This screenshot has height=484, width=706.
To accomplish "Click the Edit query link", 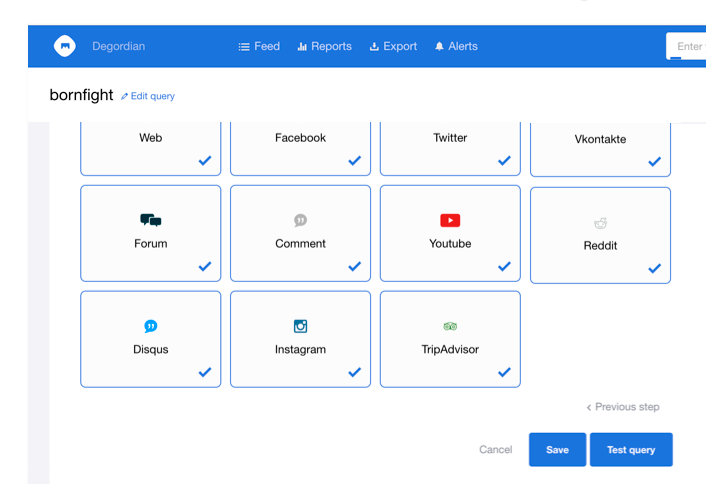I will tap(148, 96).
